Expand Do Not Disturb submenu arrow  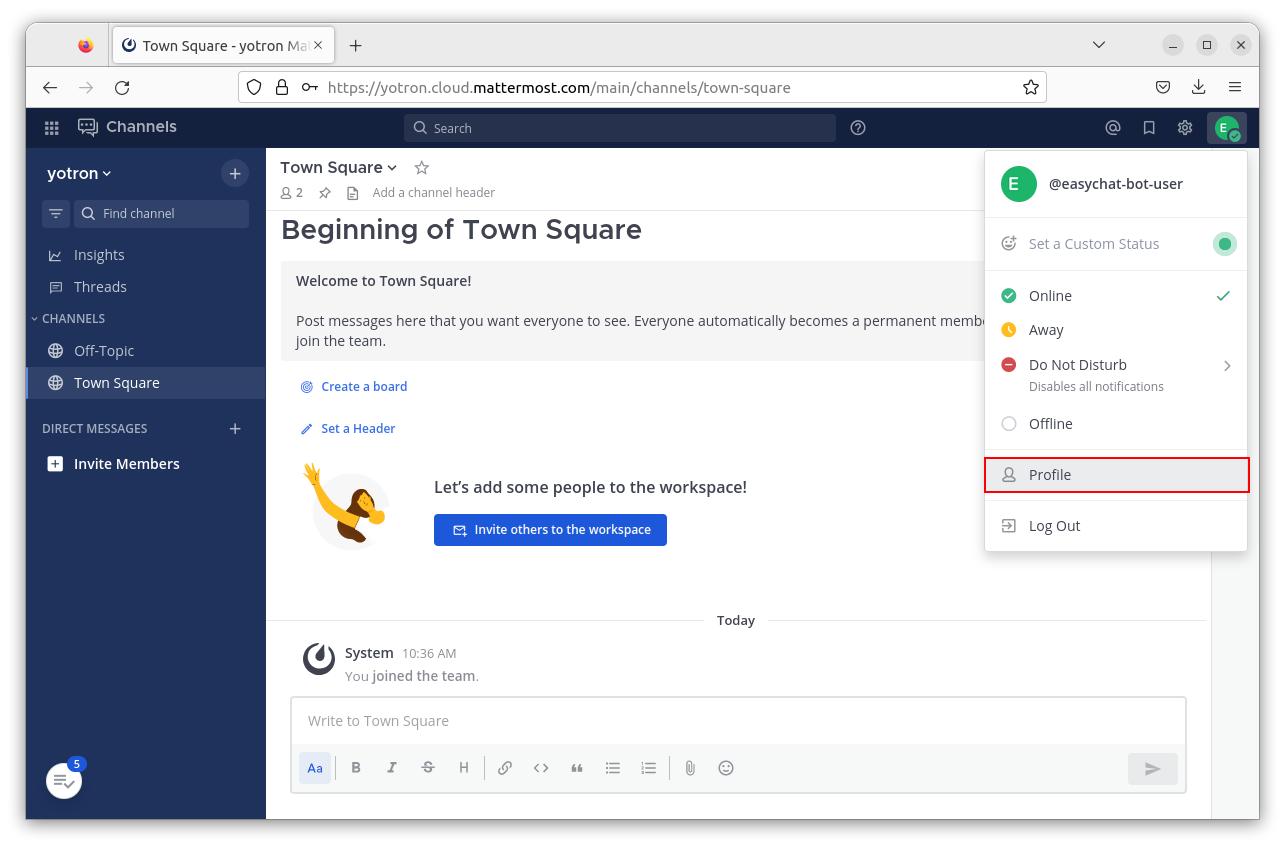pos(1227,366)
